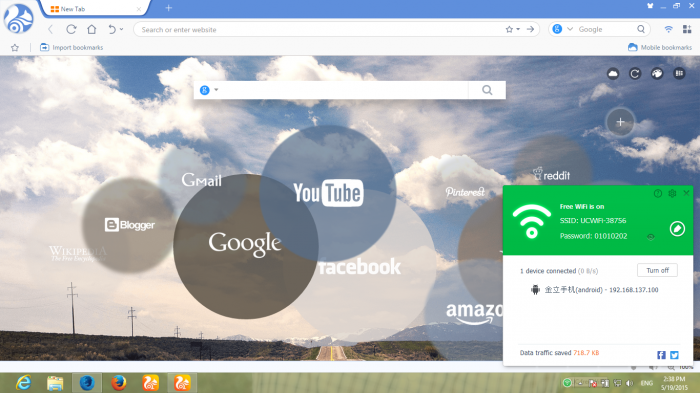
Task: Click the '1 device connected' text
Action: (x=548, y=271)
